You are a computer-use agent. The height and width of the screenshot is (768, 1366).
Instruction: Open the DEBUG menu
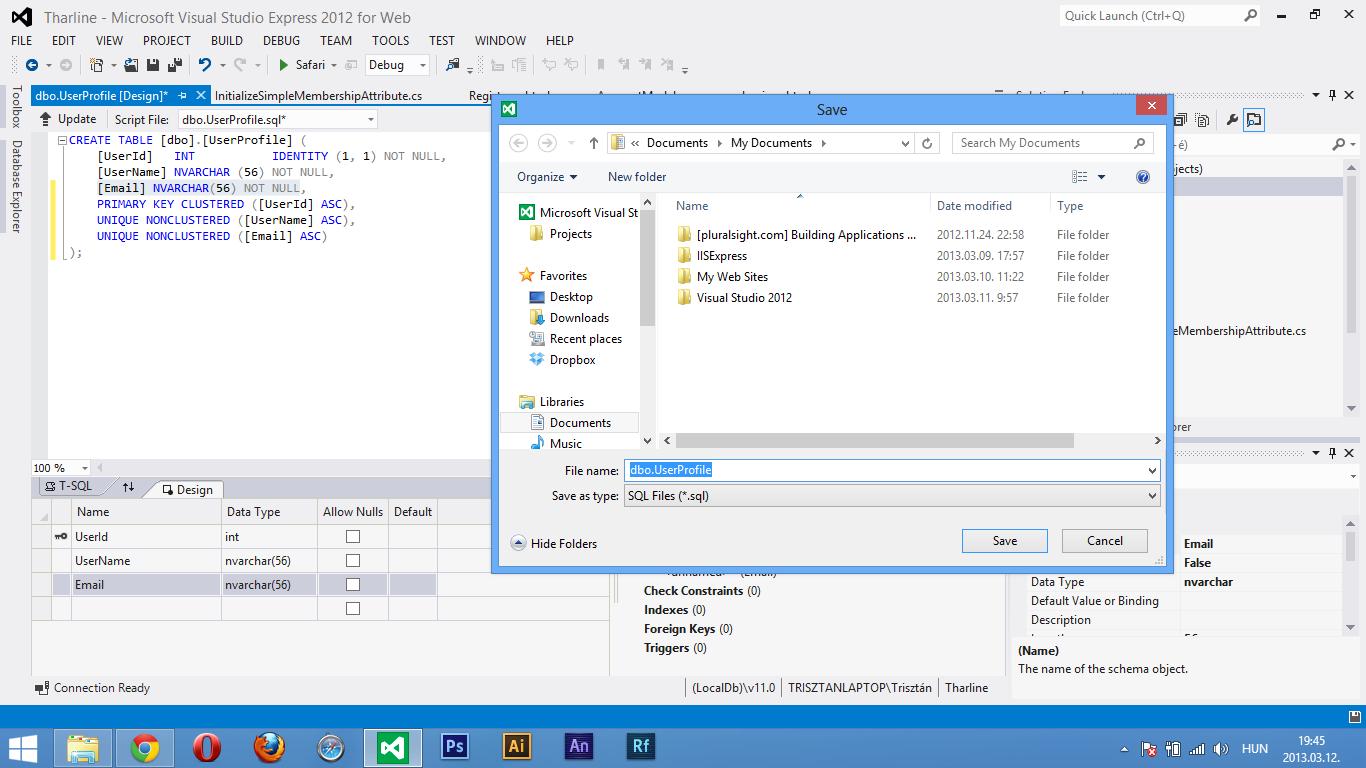point(281,41)
